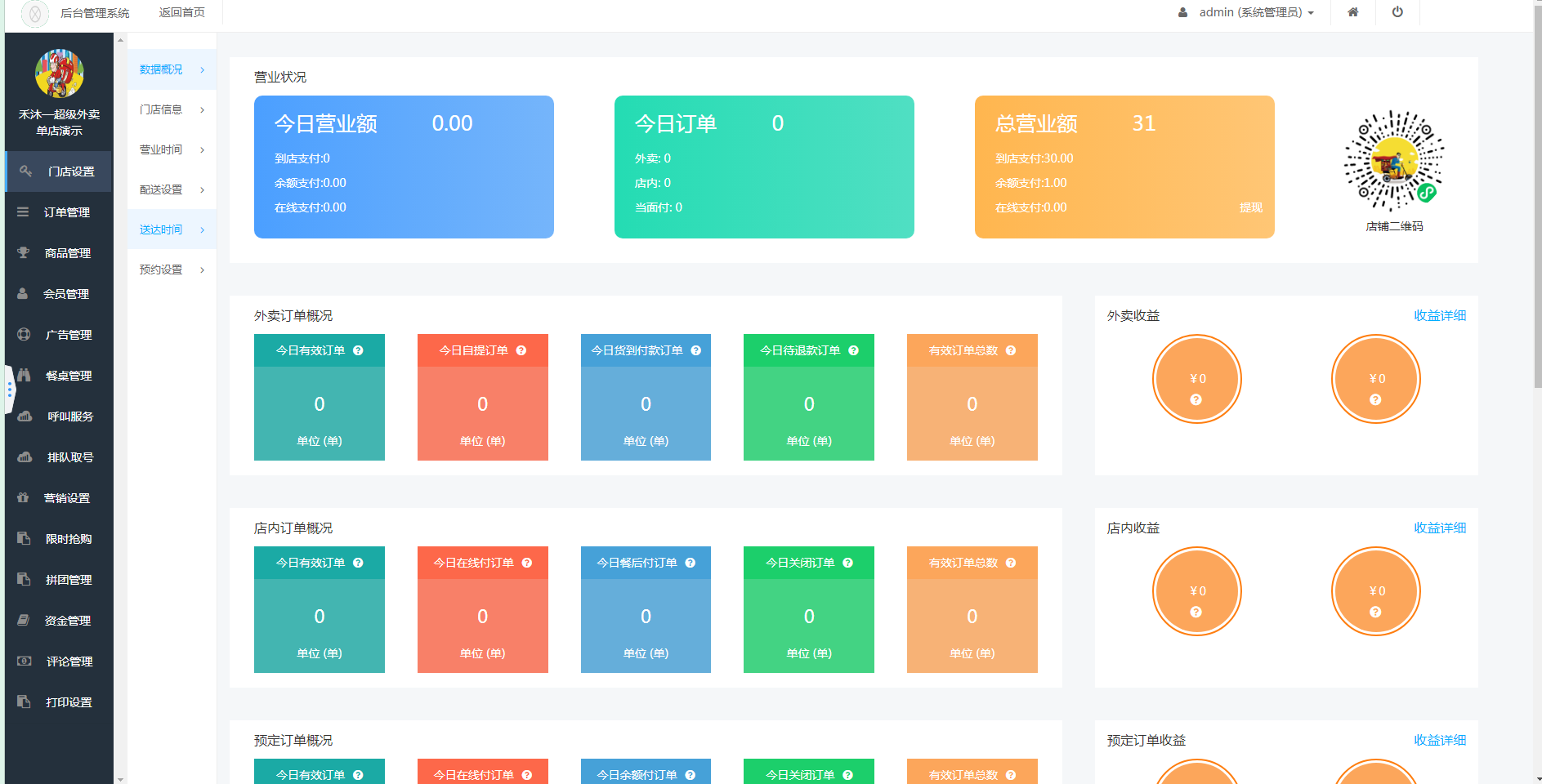The width and height of the screenshot is (1542, 784).
Task: Expand 配送设置 submenu item
Action: [x=172, y=189]
